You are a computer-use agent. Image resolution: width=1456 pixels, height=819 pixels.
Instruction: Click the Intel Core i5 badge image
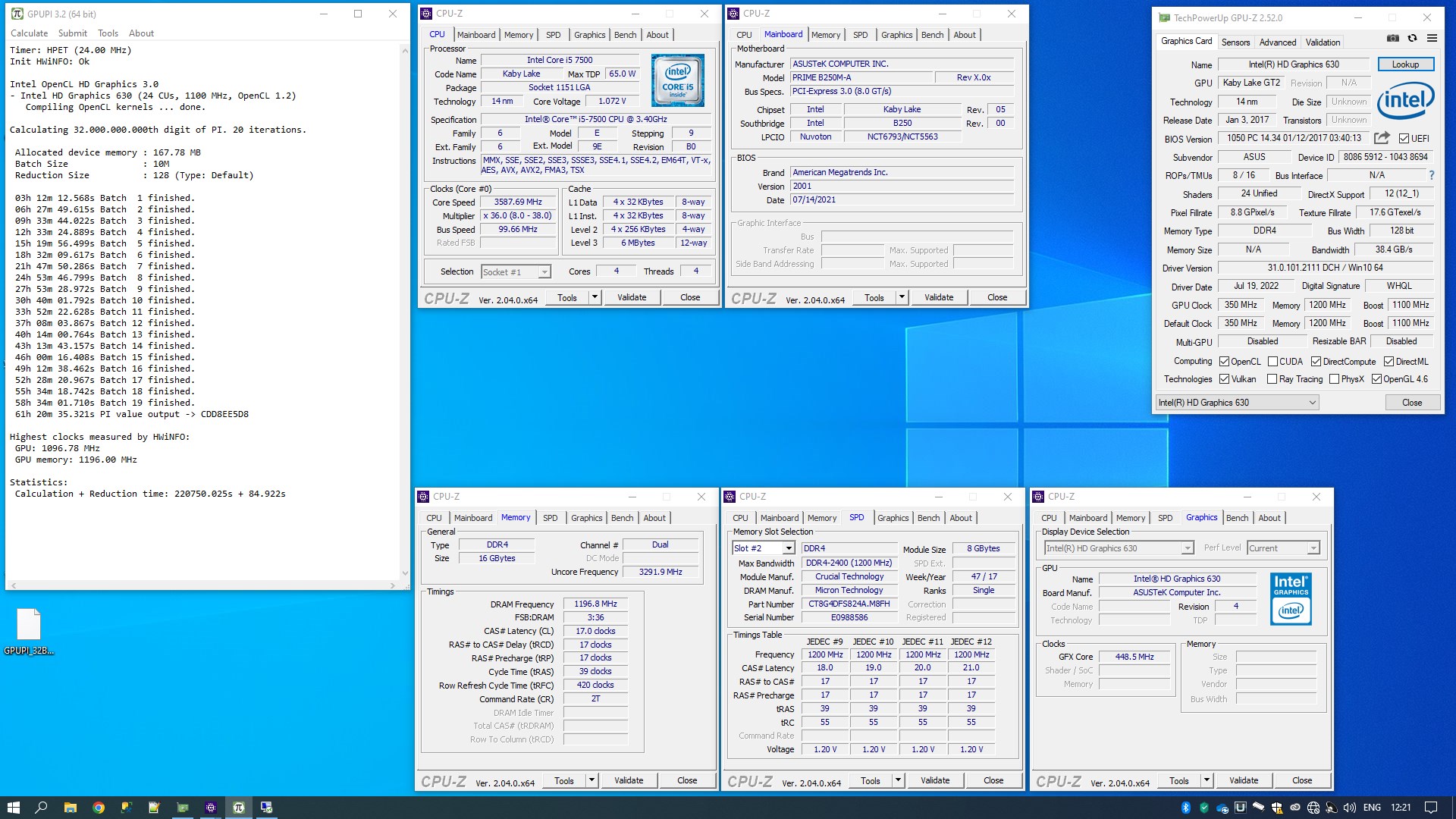(677, 80)
